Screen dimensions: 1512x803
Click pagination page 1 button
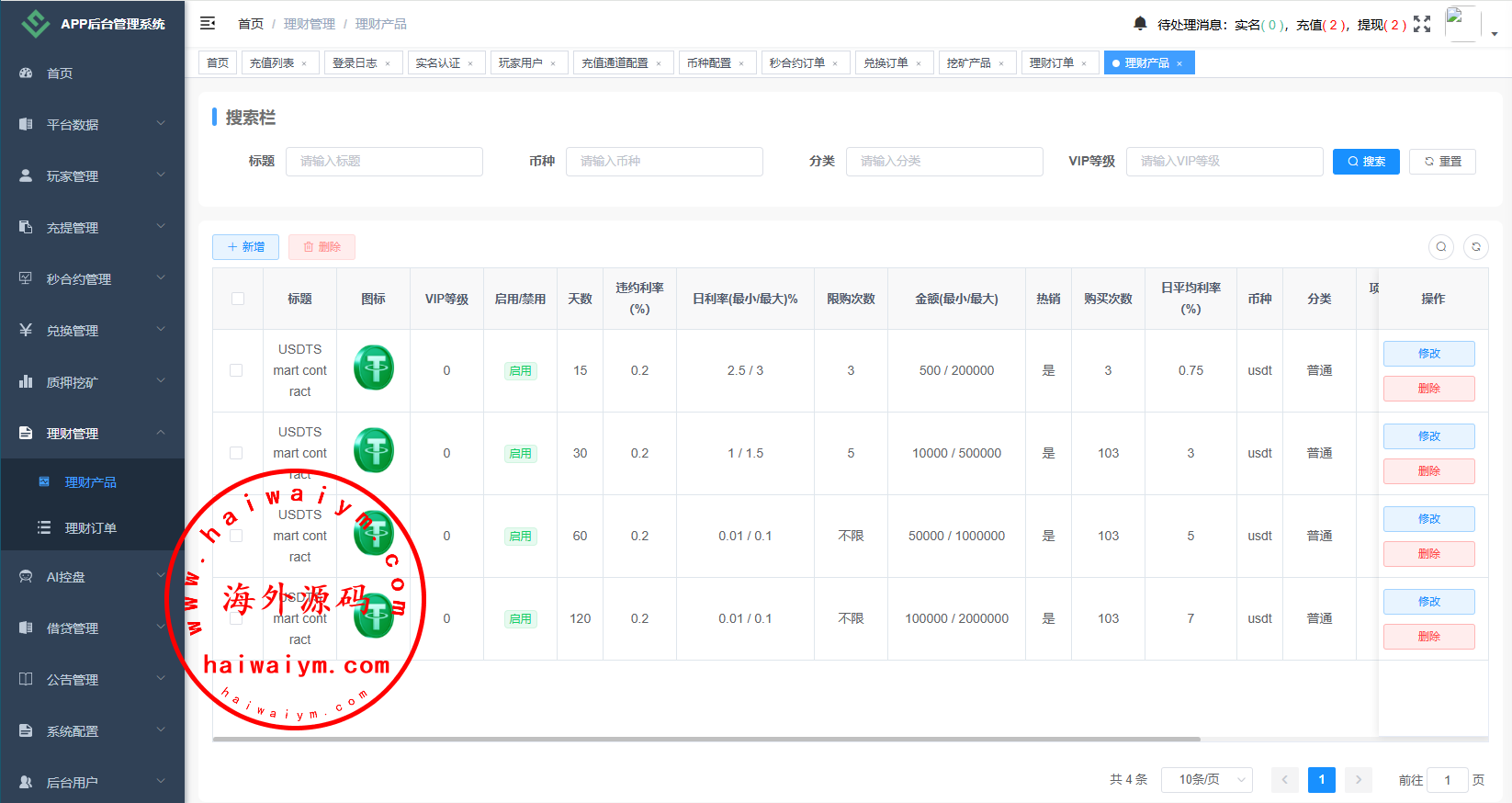(1322, 780)
